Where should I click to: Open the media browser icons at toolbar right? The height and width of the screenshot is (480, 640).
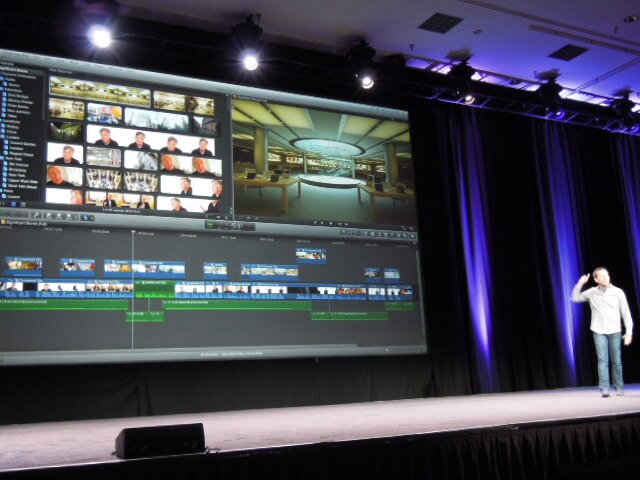point(385,233)
